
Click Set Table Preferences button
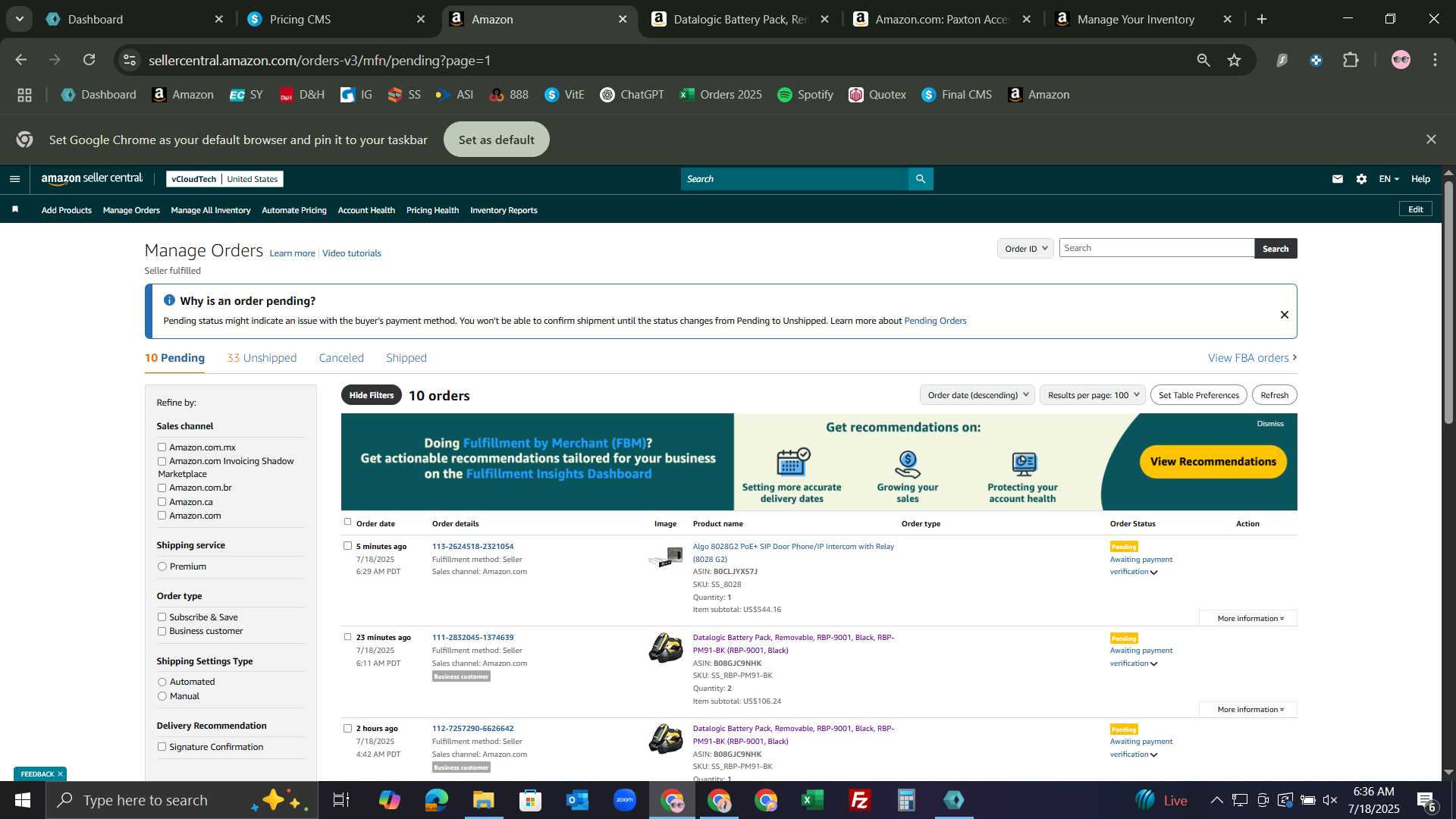pyautogui.click(x=1198, y=395)
